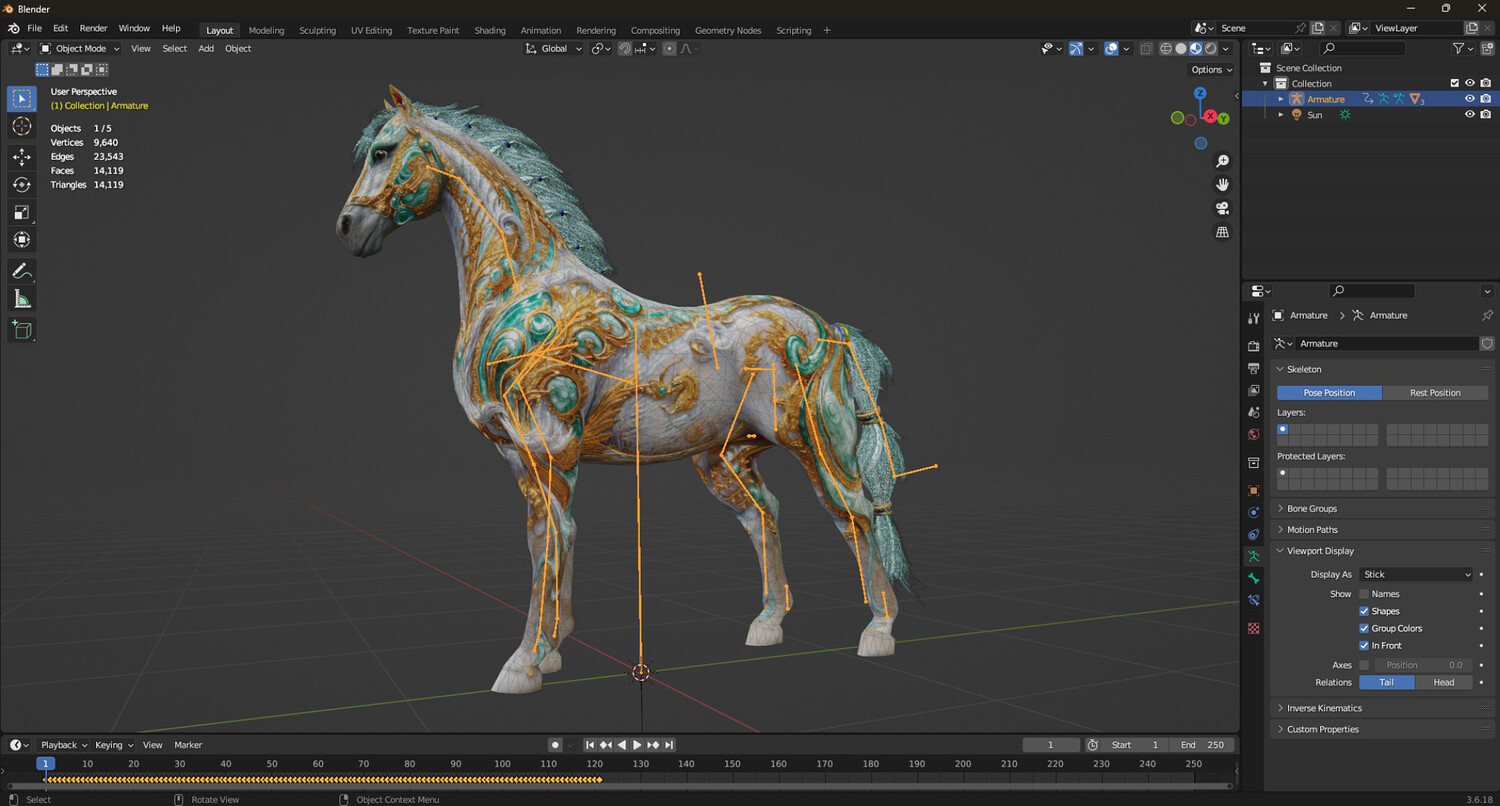Hide the Sun in the viewport
1500x806 pixels.
click(1470, 115)
